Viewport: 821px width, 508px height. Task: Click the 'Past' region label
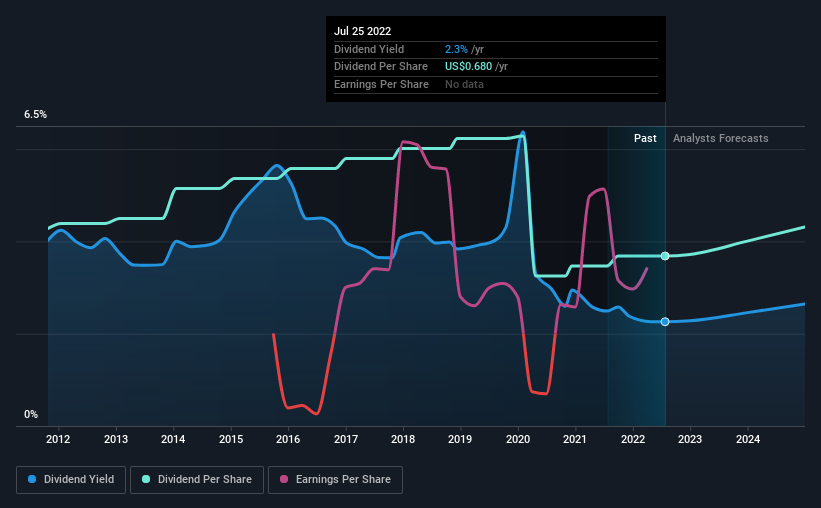click(645, 138)
